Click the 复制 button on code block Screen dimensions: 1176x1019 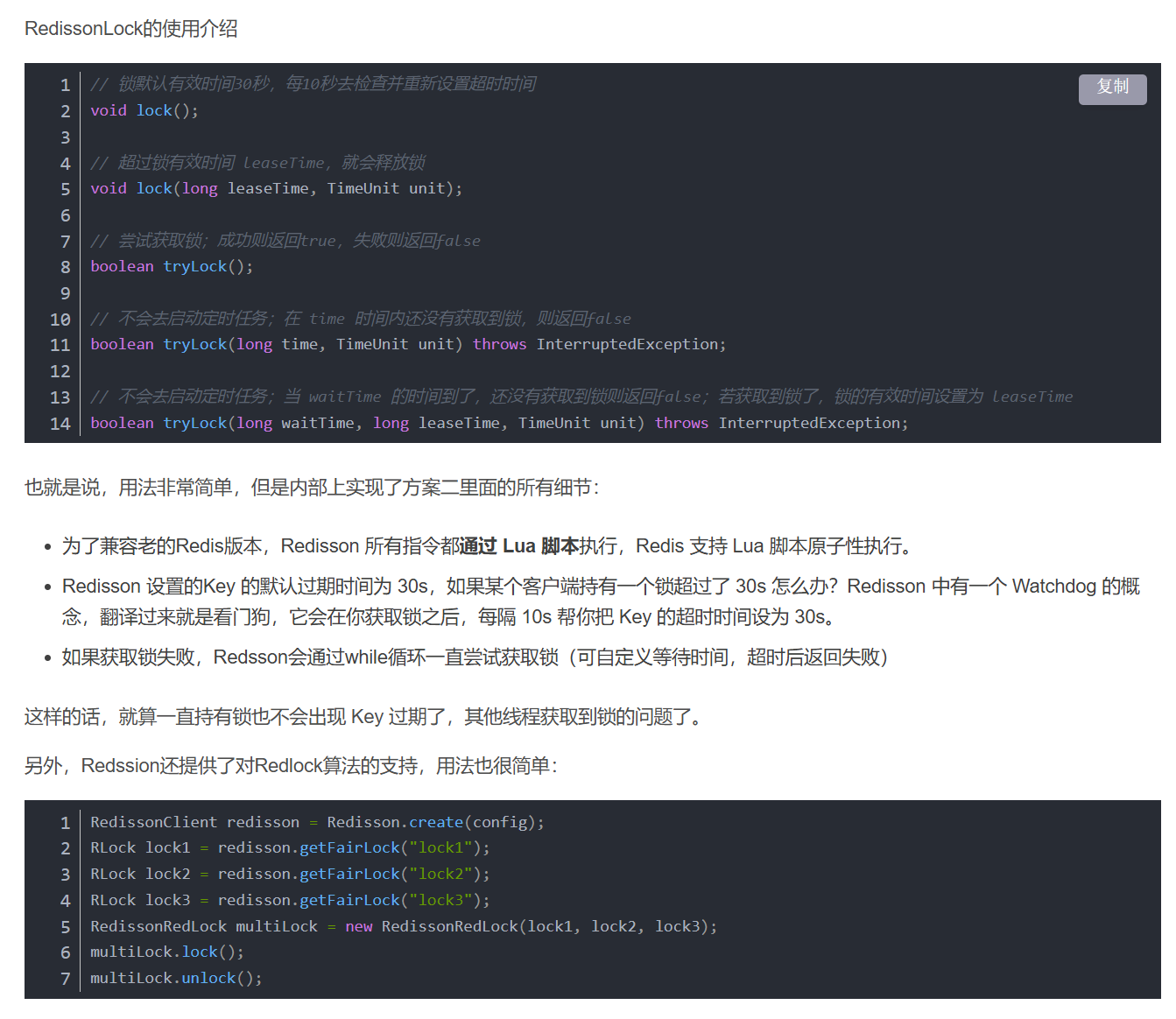click(x=1112, y=88)
